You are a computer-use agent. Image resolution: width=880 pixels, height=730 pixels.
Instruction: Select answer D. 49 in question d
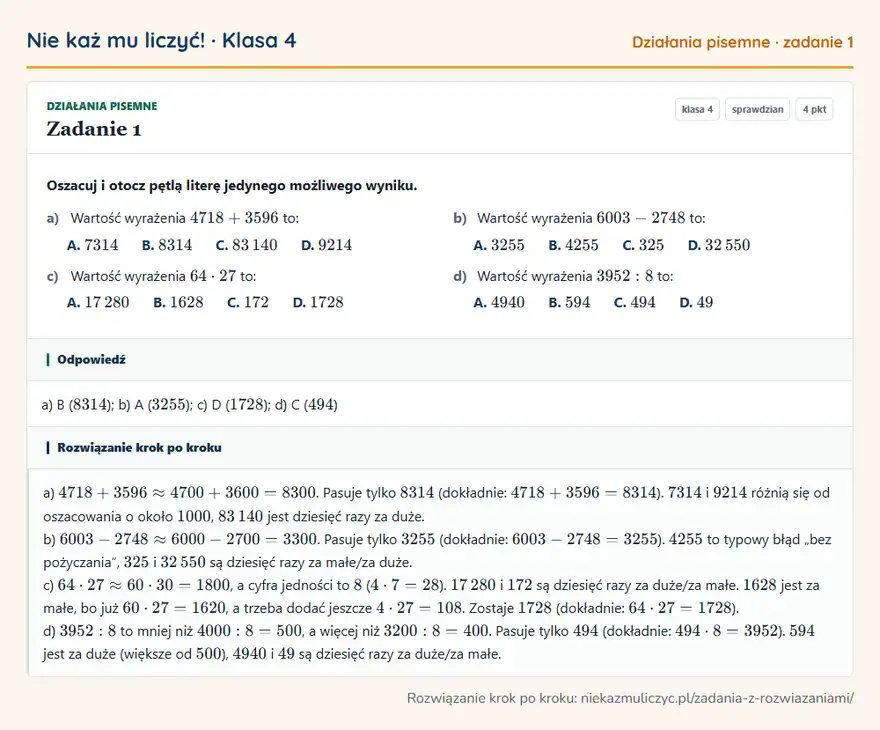(696, 302)
